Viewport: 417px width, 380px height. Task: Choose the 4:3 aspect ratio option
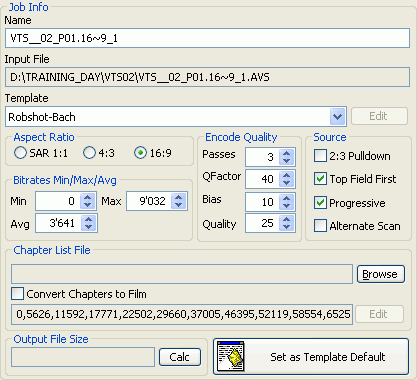(89, 153)
